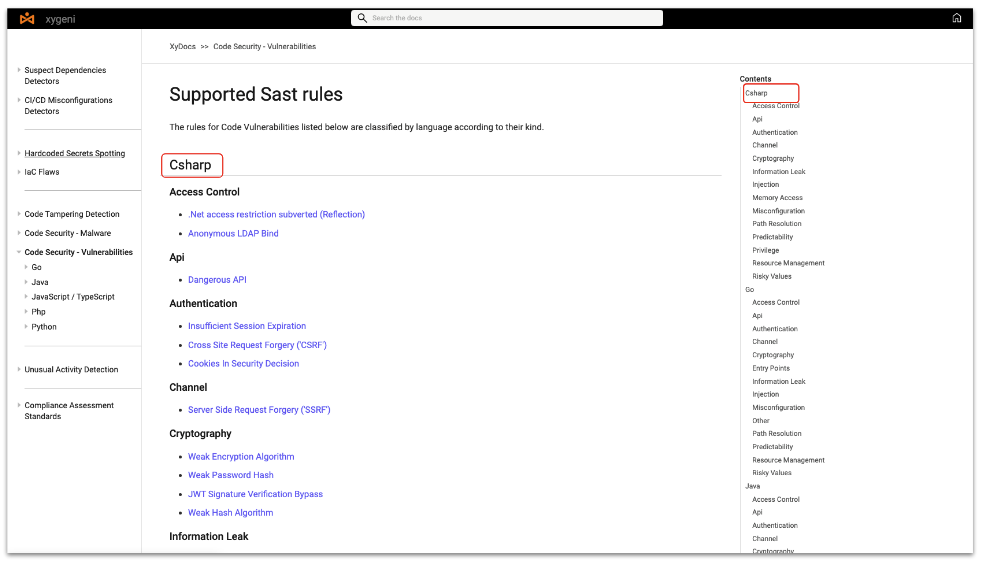The image size is (985, 563).
Task: Open Anonymous LDAP Bind rule
Action: point(233,234)
